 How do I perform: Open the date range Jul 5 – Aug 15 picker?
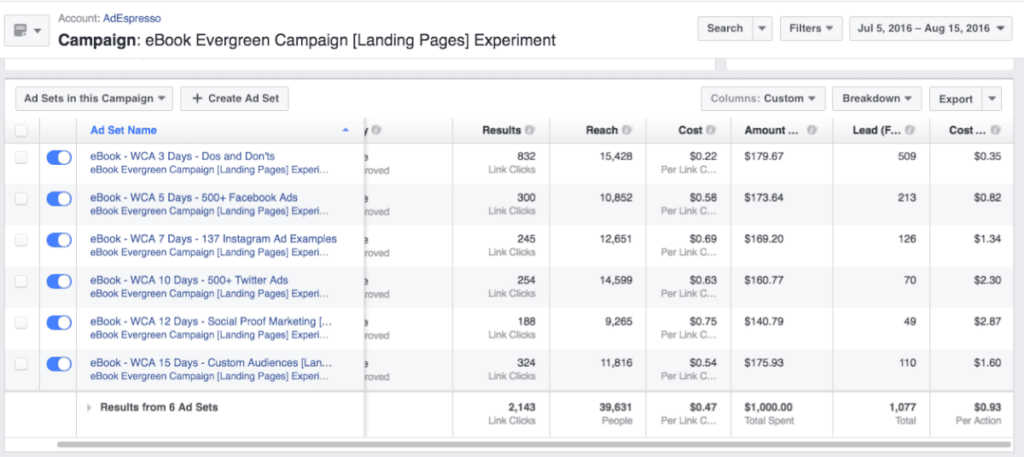click(x=930, y=28)
